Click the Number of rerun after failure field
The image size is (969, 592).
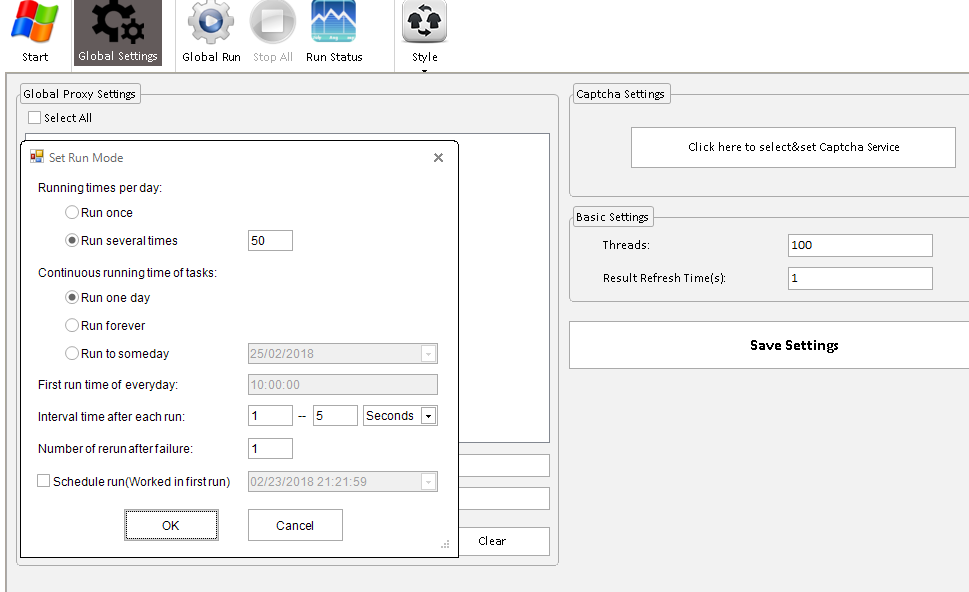coord(270,449)
